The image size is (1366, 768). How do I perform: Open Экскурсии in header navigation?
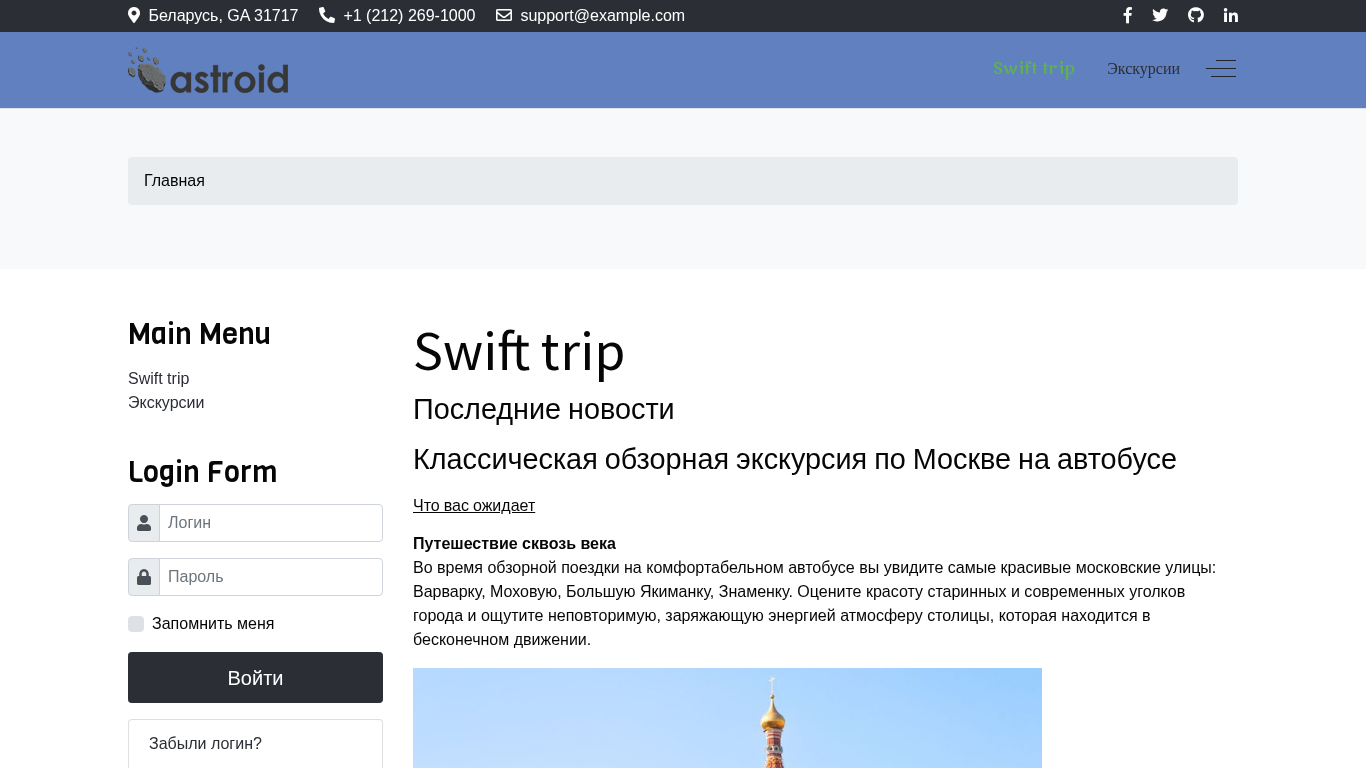[1143, 69]
